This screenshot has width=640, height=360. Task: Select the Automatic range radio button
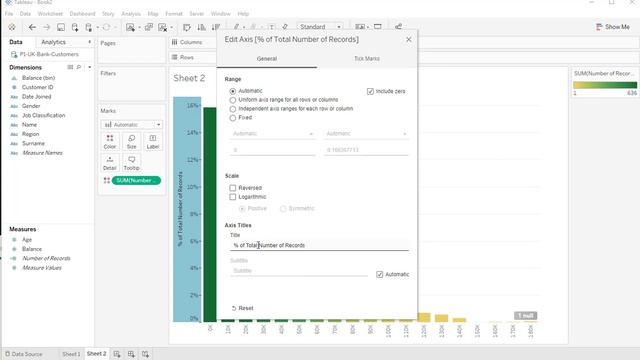coord(233,91)
